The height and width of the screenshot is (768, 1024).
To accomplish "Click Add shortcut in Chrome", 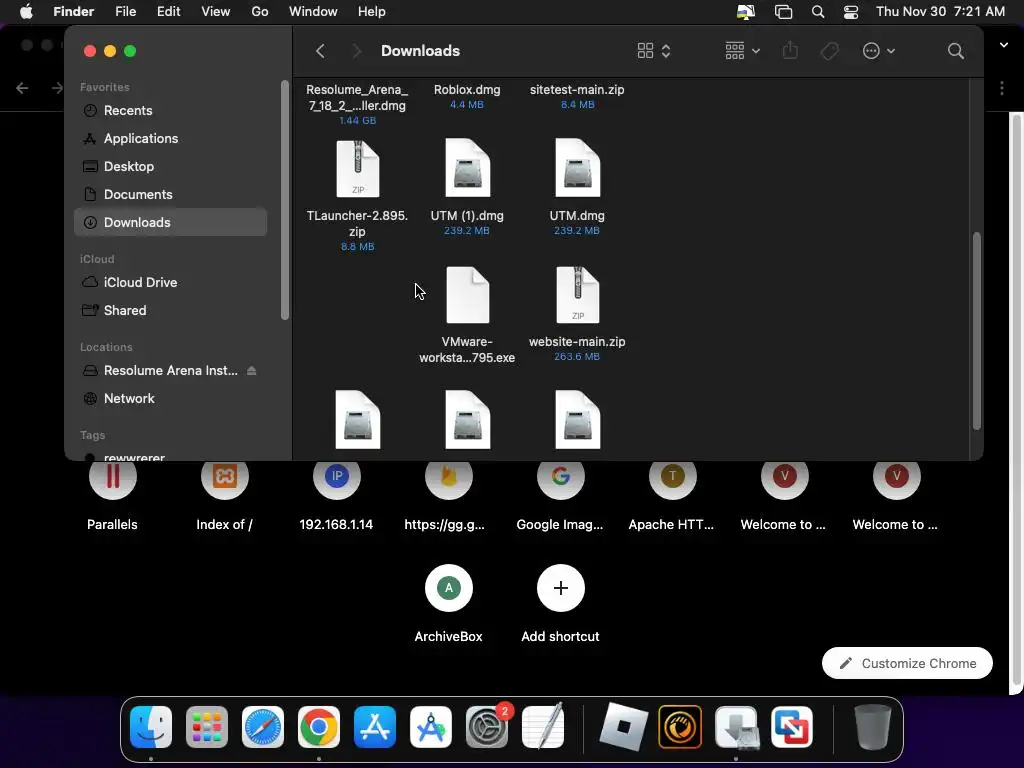I will pos(560,604).
